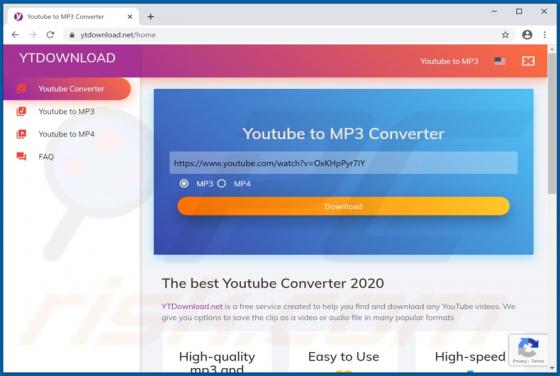Click the browser forward arrow
Viewport: 560px width, 376px height.
32,35
